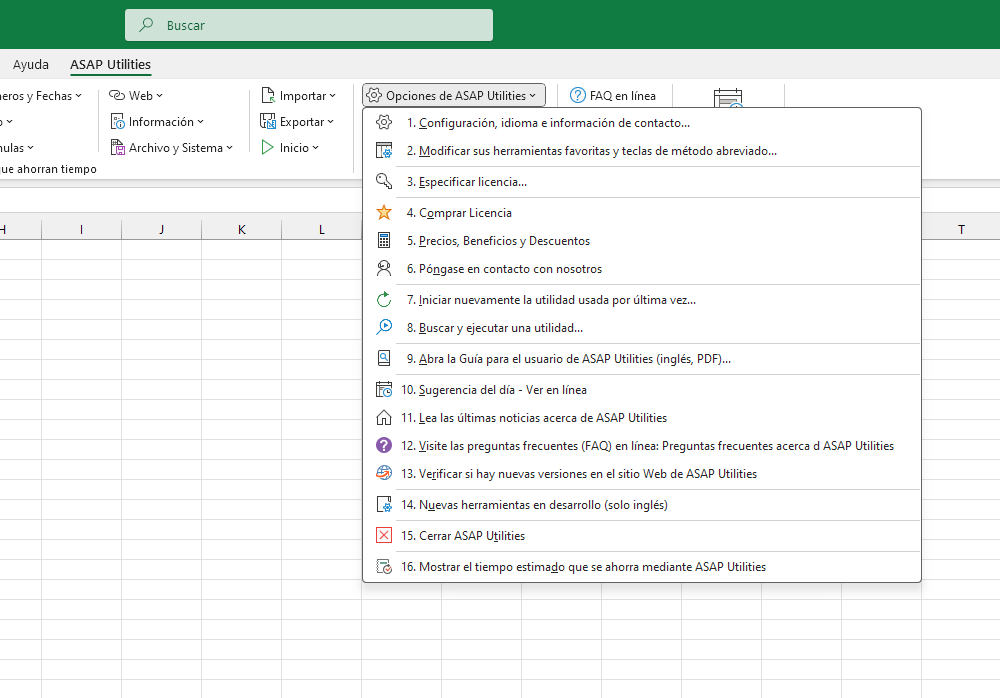Viewport: 1000px width, 698px height.
Task: Choose Mostrar el tiempo estimado entry
Action: 642,567
